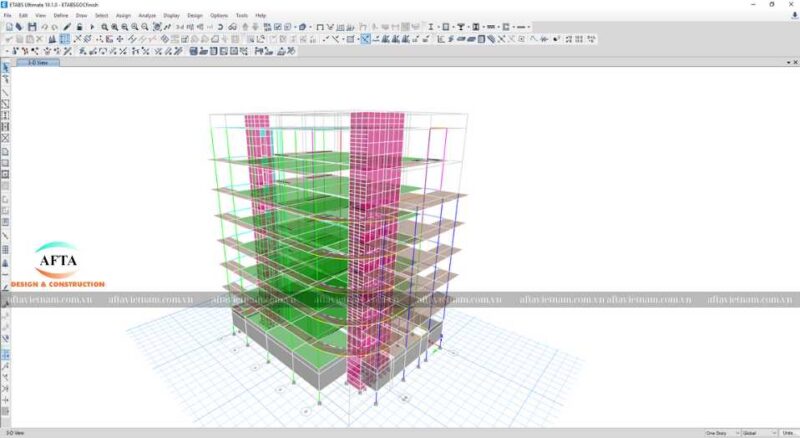This screenshot has width=800, height=438.
Task: Click the Redo arrow icon
Action: click(54, 27)
